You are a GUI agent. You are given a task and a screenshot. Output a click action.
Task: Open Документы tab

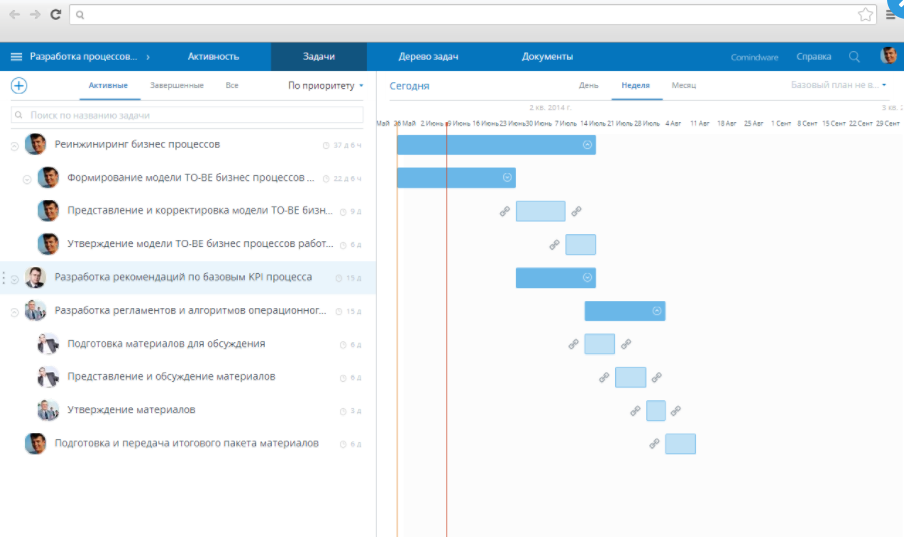[547, 57]
